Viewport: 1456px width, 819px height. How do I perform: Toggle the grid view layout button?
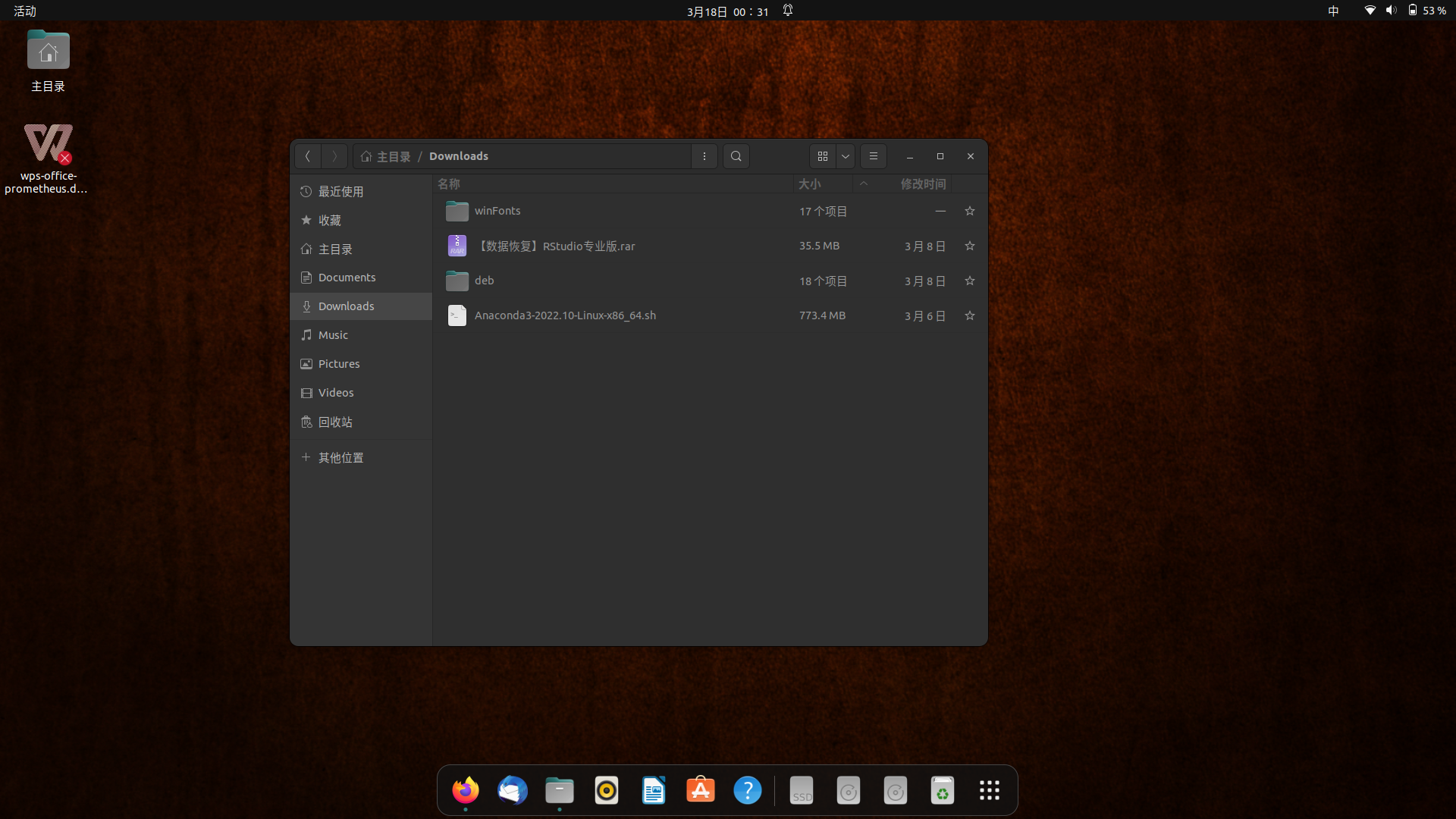(823, 156)
